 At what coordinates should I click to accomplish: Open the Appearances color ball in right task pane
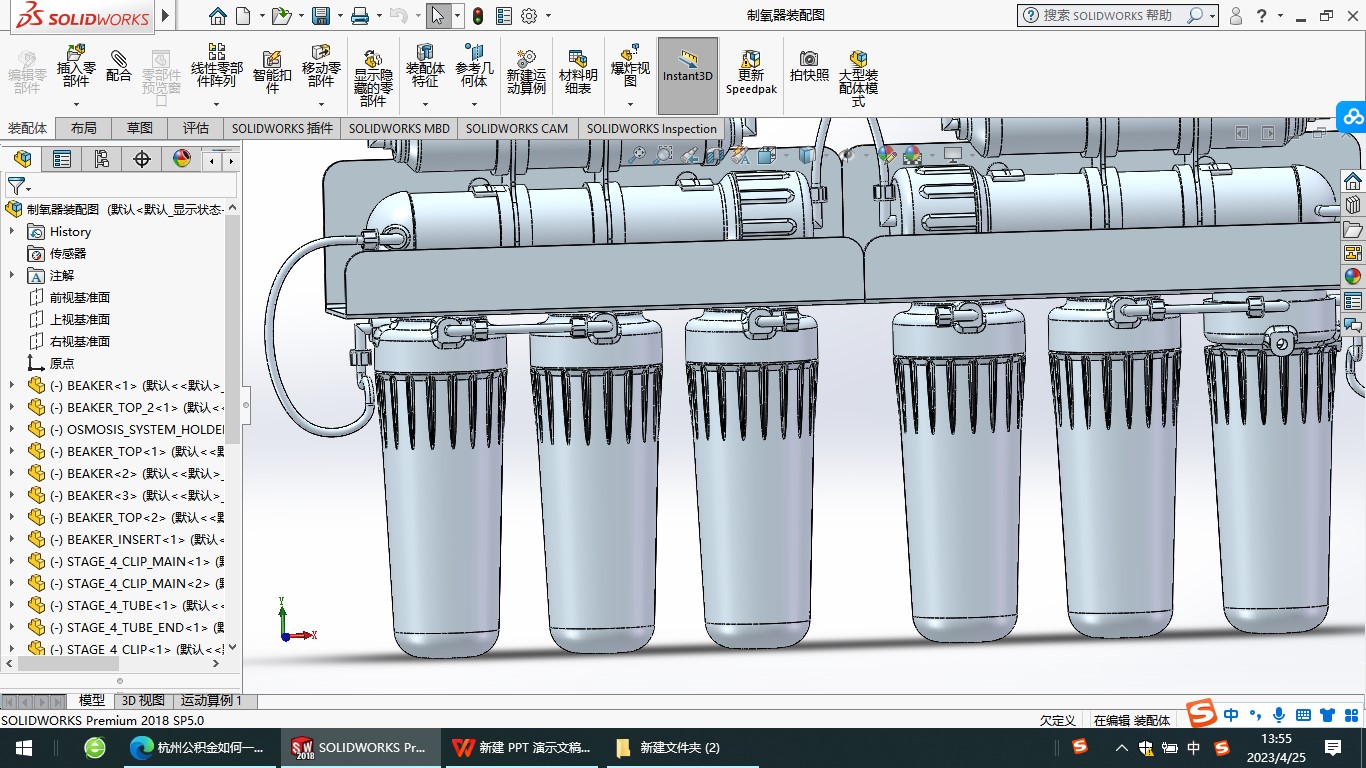[x=1352, y=277]
